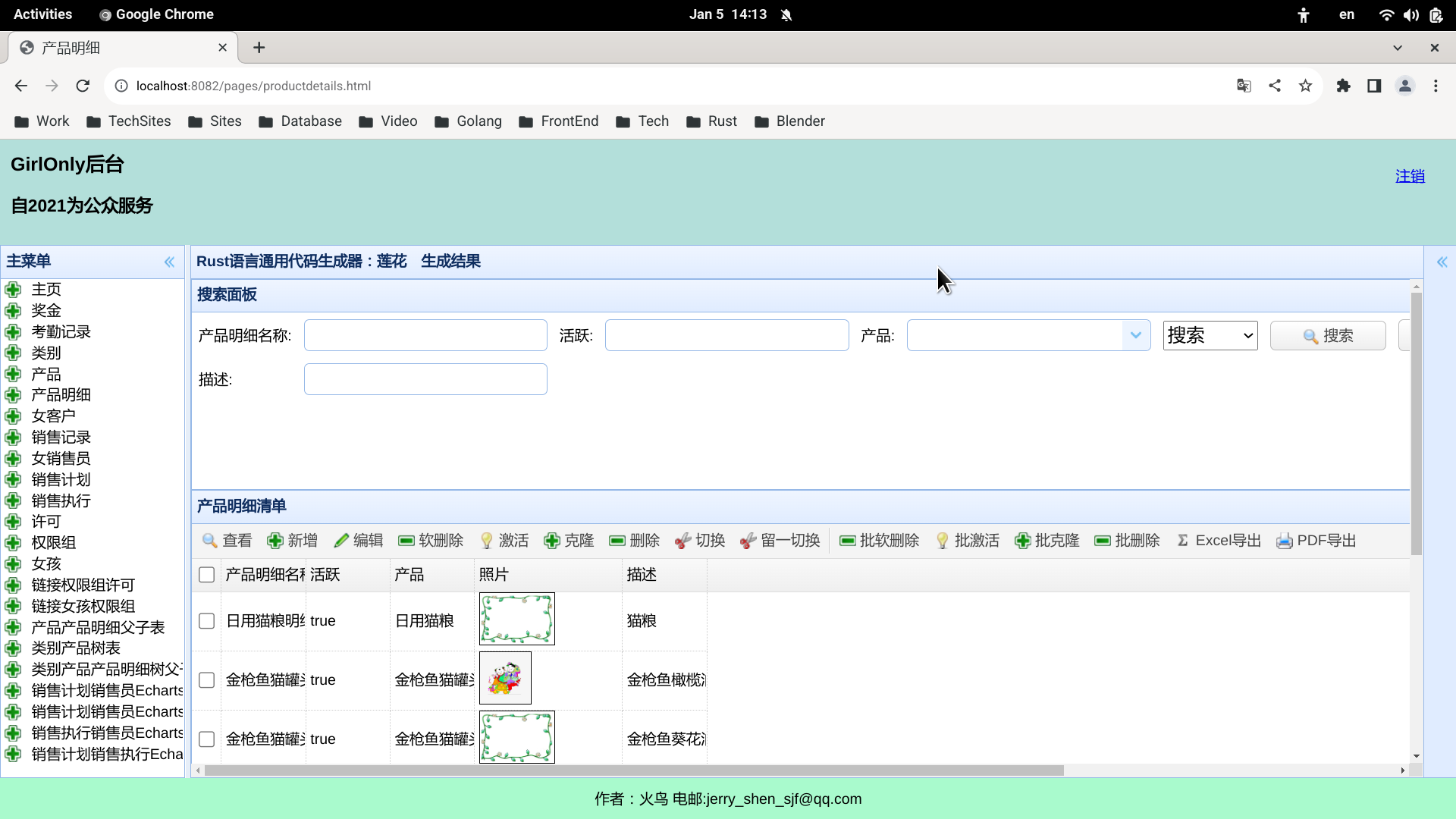The height and width of the screenshot is (819, 1456).
Task: Toggle checkbox for 金枪鱼猫罐头 first row
Action: tap(206, 679)
